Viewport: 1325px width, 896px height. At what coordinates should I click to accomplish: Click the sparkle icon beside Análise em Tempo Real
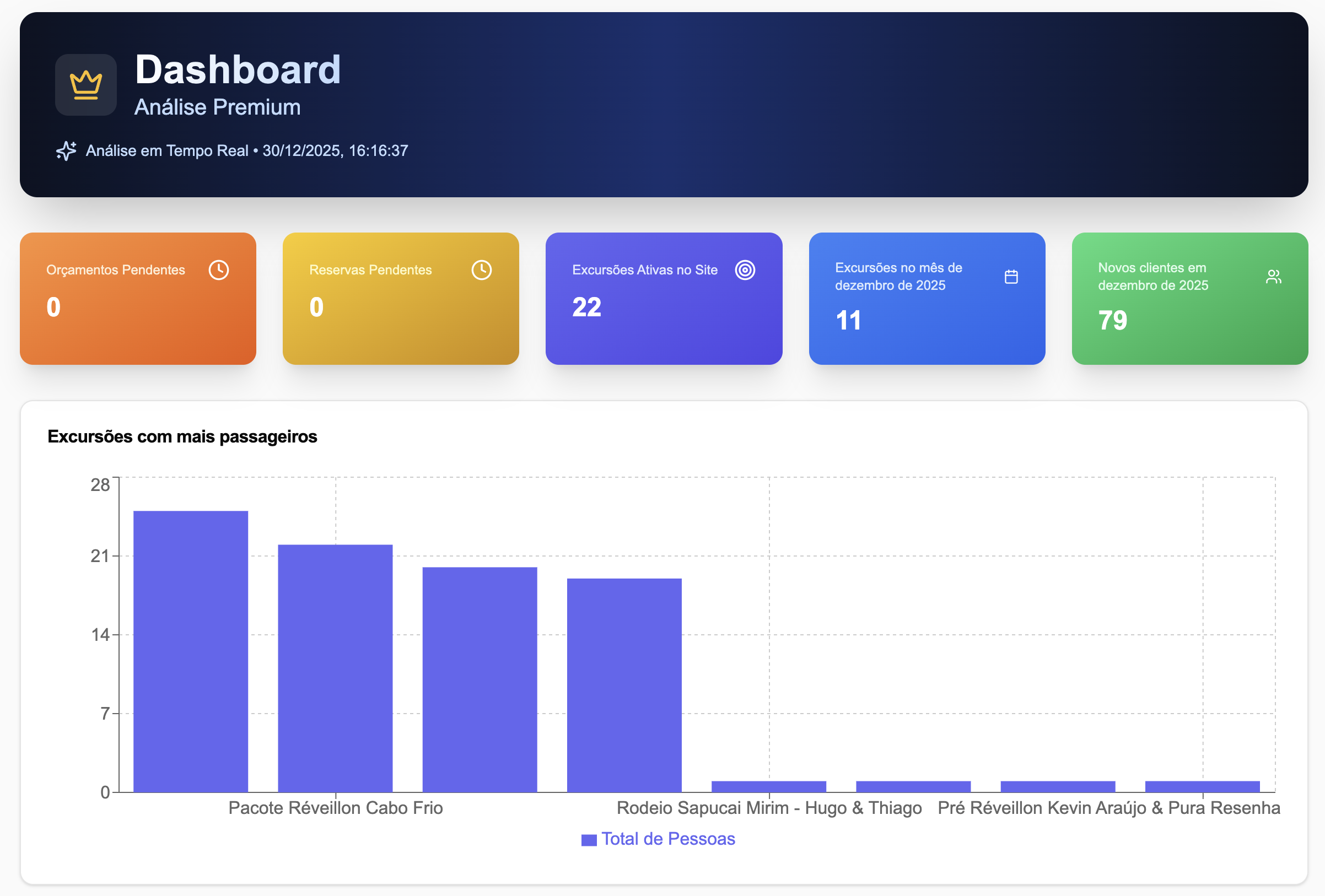coord(66,150)
